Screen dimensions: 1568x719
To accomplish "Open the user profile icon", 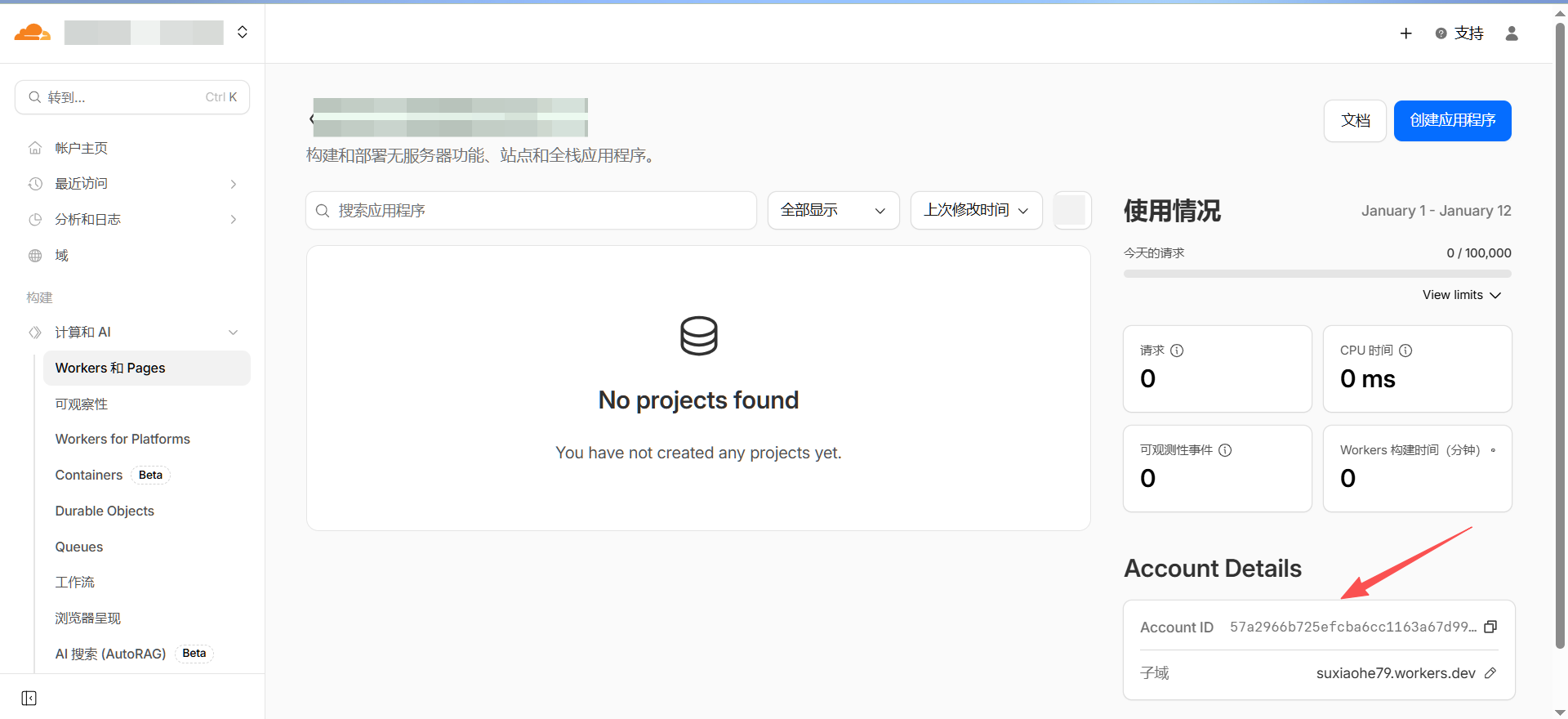I will coord(1512,33).
